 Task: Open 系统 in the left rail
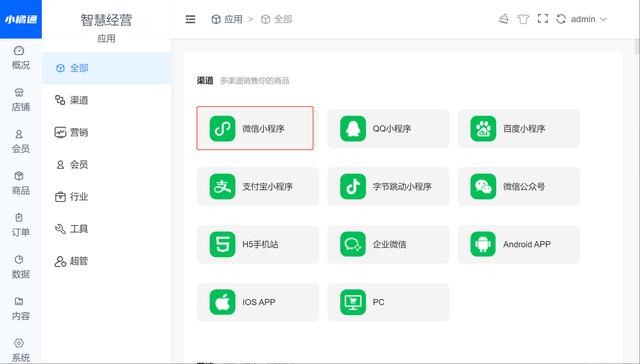(20, 350)
